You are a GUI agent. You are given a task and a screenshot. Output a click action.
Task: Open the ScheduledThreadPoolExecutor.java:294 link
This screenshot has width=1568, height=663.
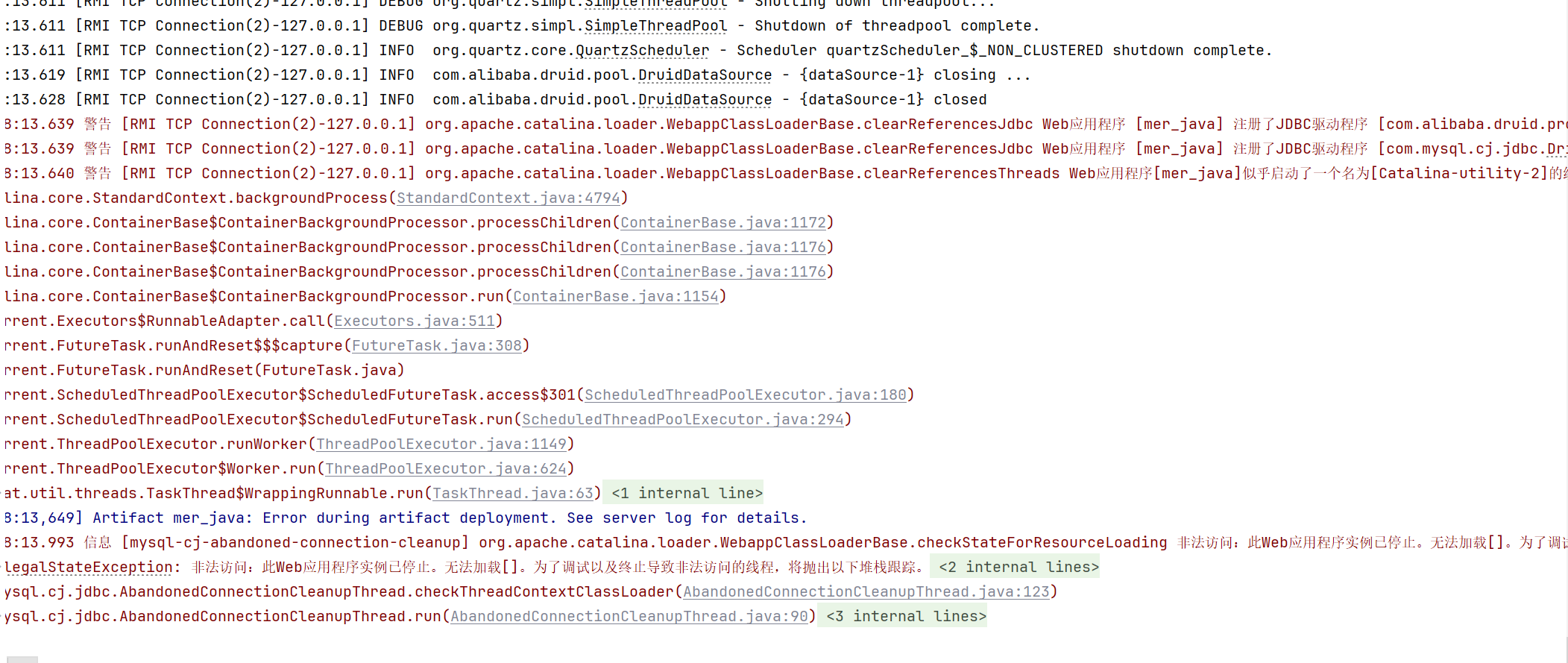[x=683, y=420]
